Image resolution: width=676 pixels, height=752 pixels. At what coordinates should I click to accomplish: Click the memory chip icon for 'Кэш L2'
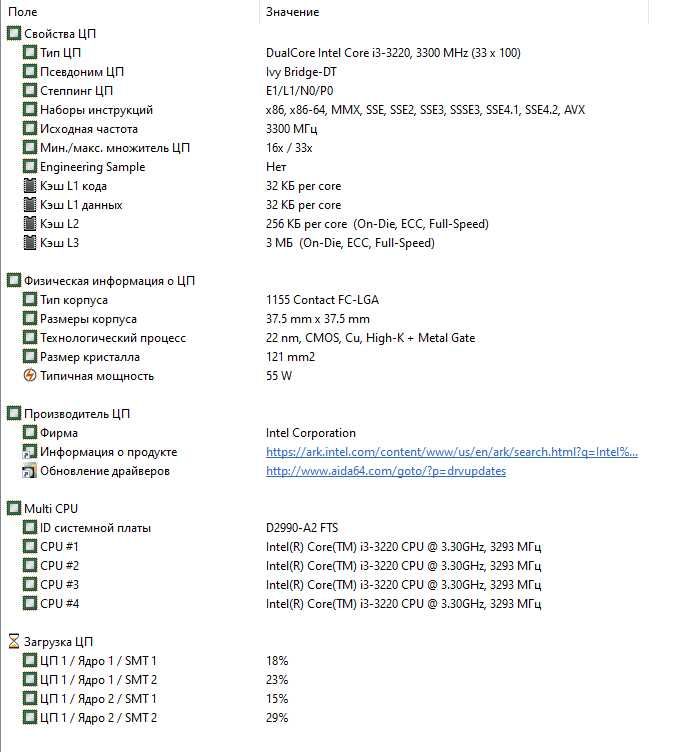tap(30, 223)
